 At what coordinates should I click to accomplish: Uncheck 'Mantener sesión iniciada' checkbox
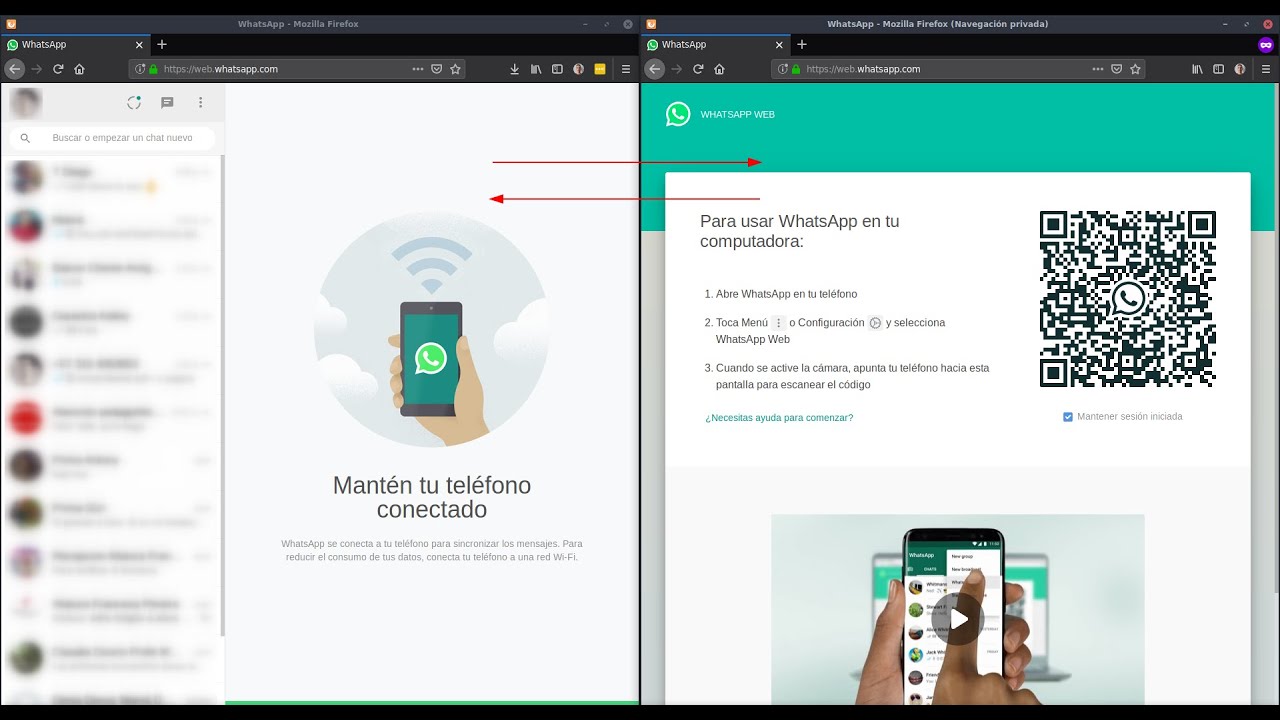coord(1068,416)
